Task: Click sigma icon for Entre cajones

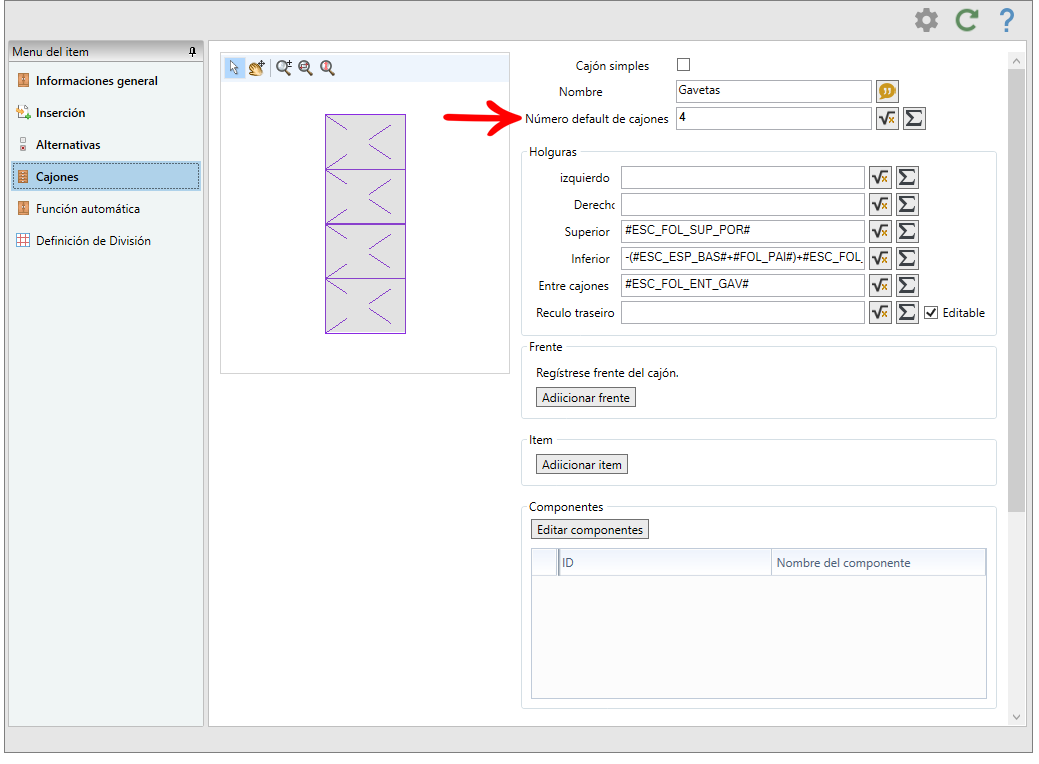Action: click(x=907, y=286)
